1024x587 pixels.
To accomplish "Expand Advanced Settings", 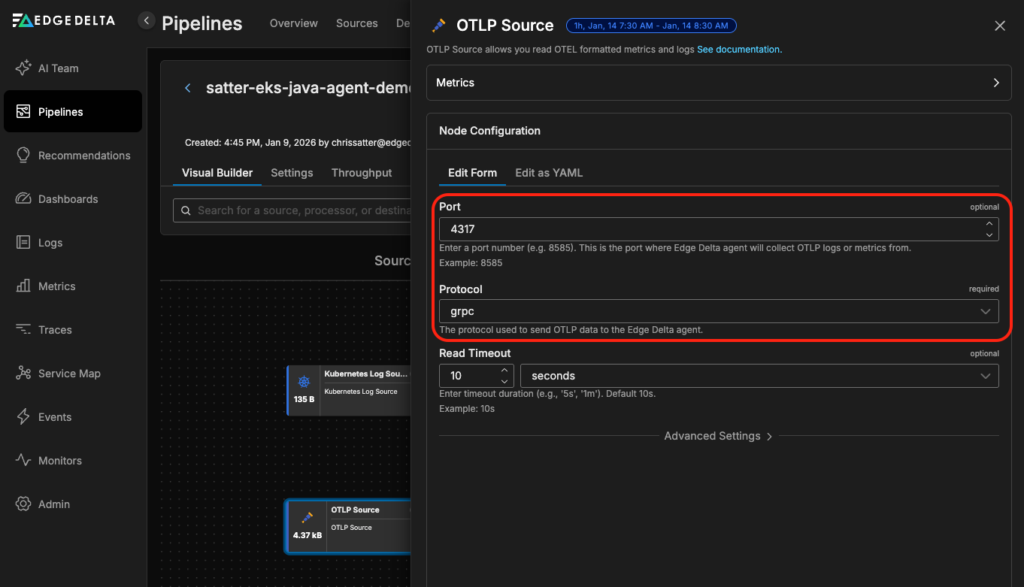I will 718,436.
